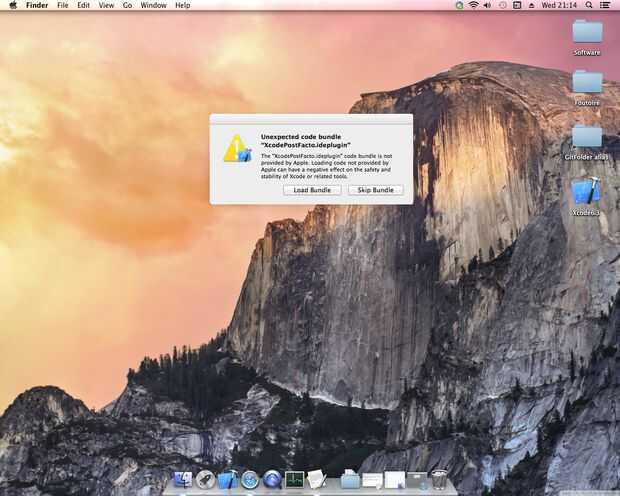This screenshot has width=620, height=496.
Task: Open Finder from the Dock
Action: (183, 480)
